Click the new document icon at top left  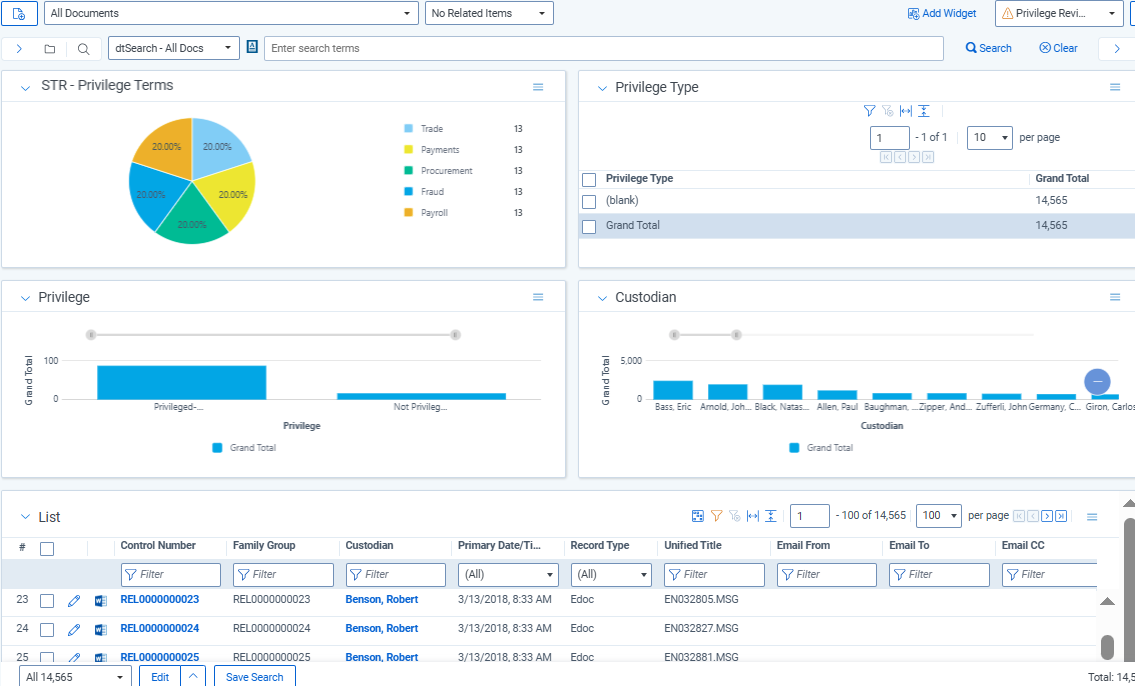coord(20,13)
